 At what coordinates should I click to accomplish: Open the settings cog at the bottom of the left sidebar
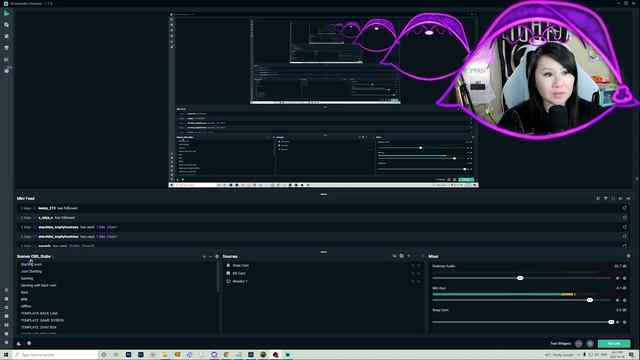click(6, 342)
